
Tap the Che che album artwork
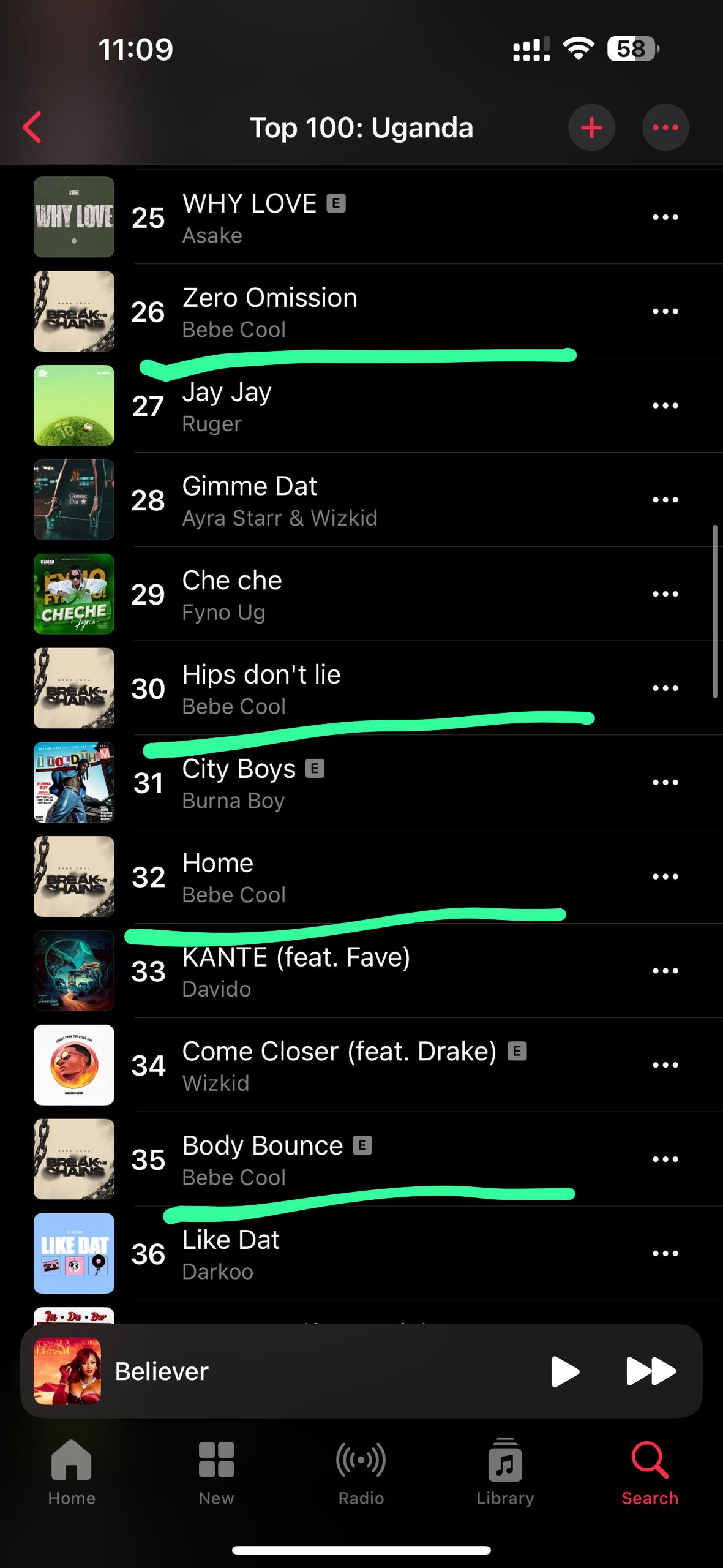(x=74, y=594)
